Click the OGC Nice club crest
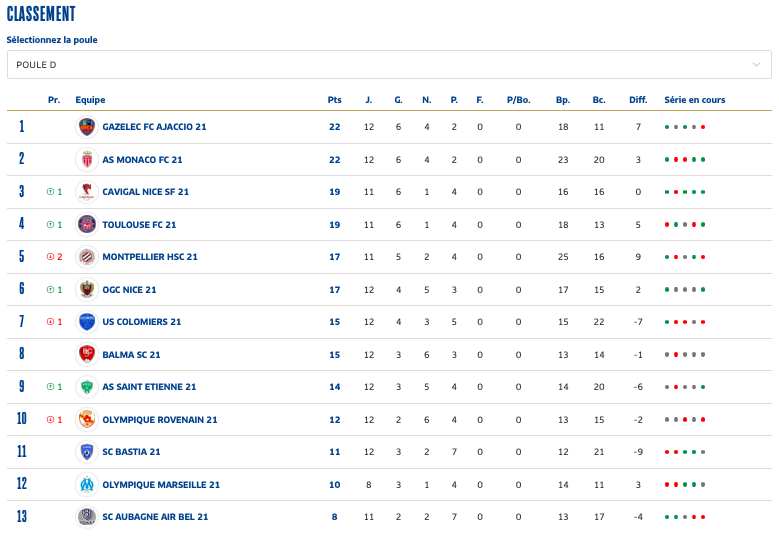The height and width of the screenshot is (536, 779). click(x=87, y=290)
